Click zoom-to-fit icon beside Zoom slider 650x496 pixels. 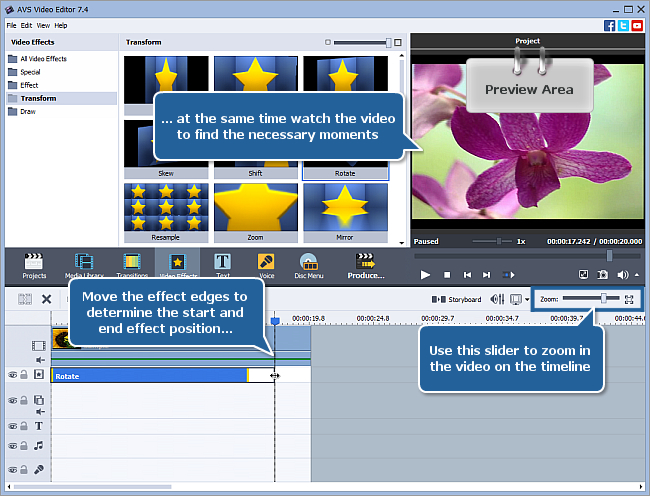[x=629, y=299]
